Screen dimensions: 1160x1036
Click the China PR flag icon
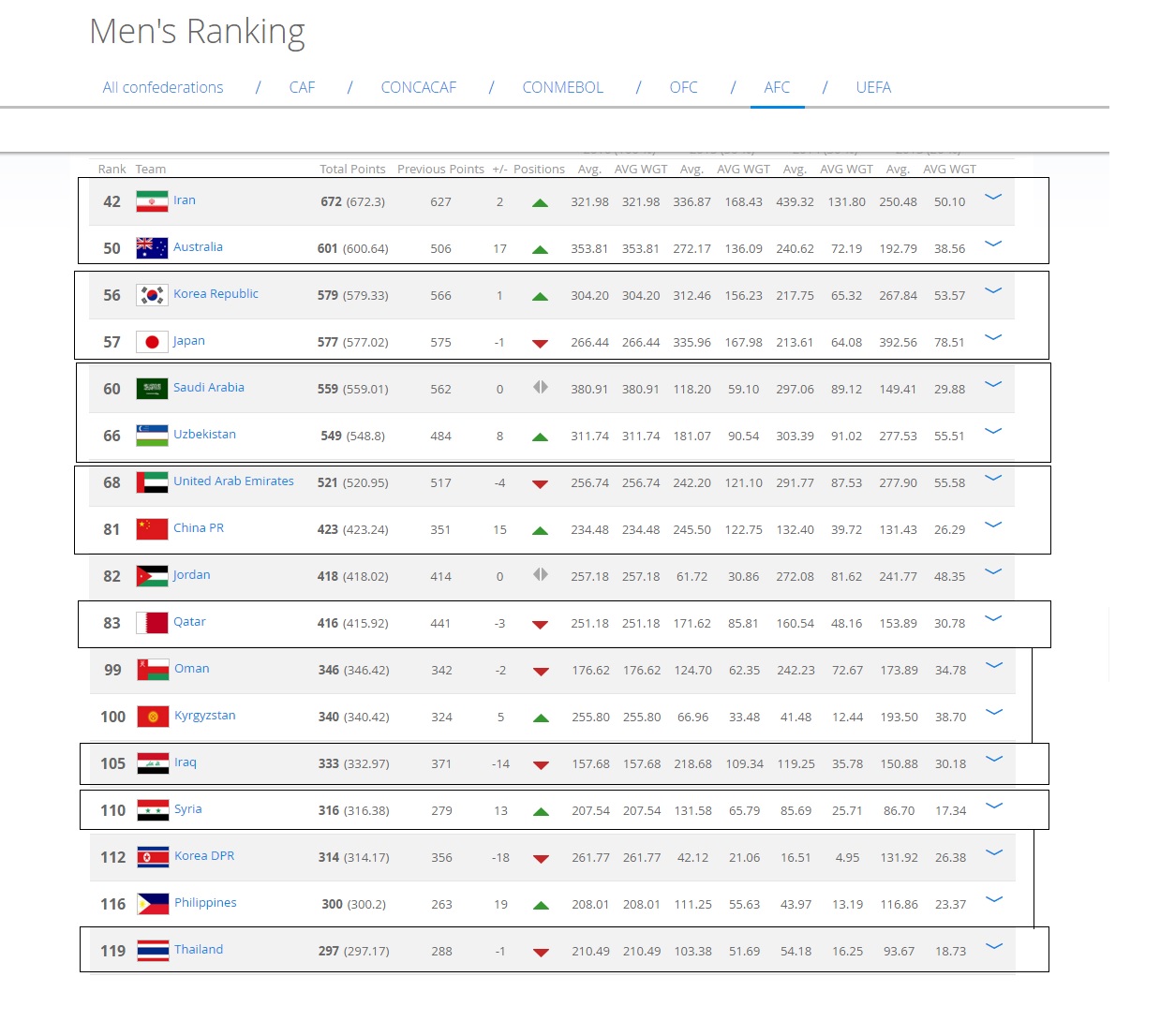(x=152, y=529)
